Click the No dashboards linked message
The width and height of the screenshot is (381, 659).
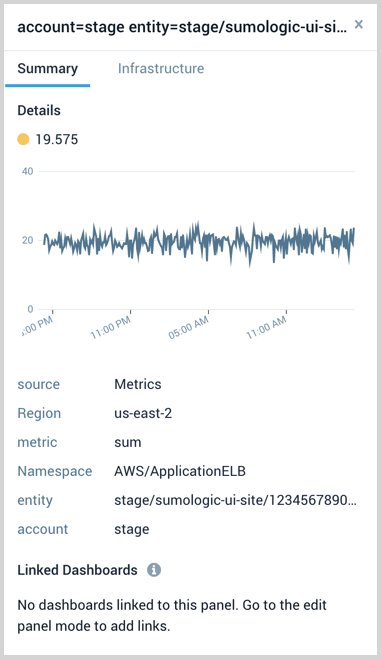172,615
